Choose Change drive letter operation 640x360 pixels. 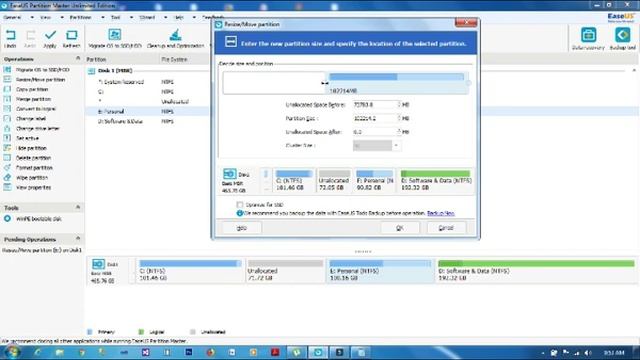pyautogui.click(x=38, y=129)
